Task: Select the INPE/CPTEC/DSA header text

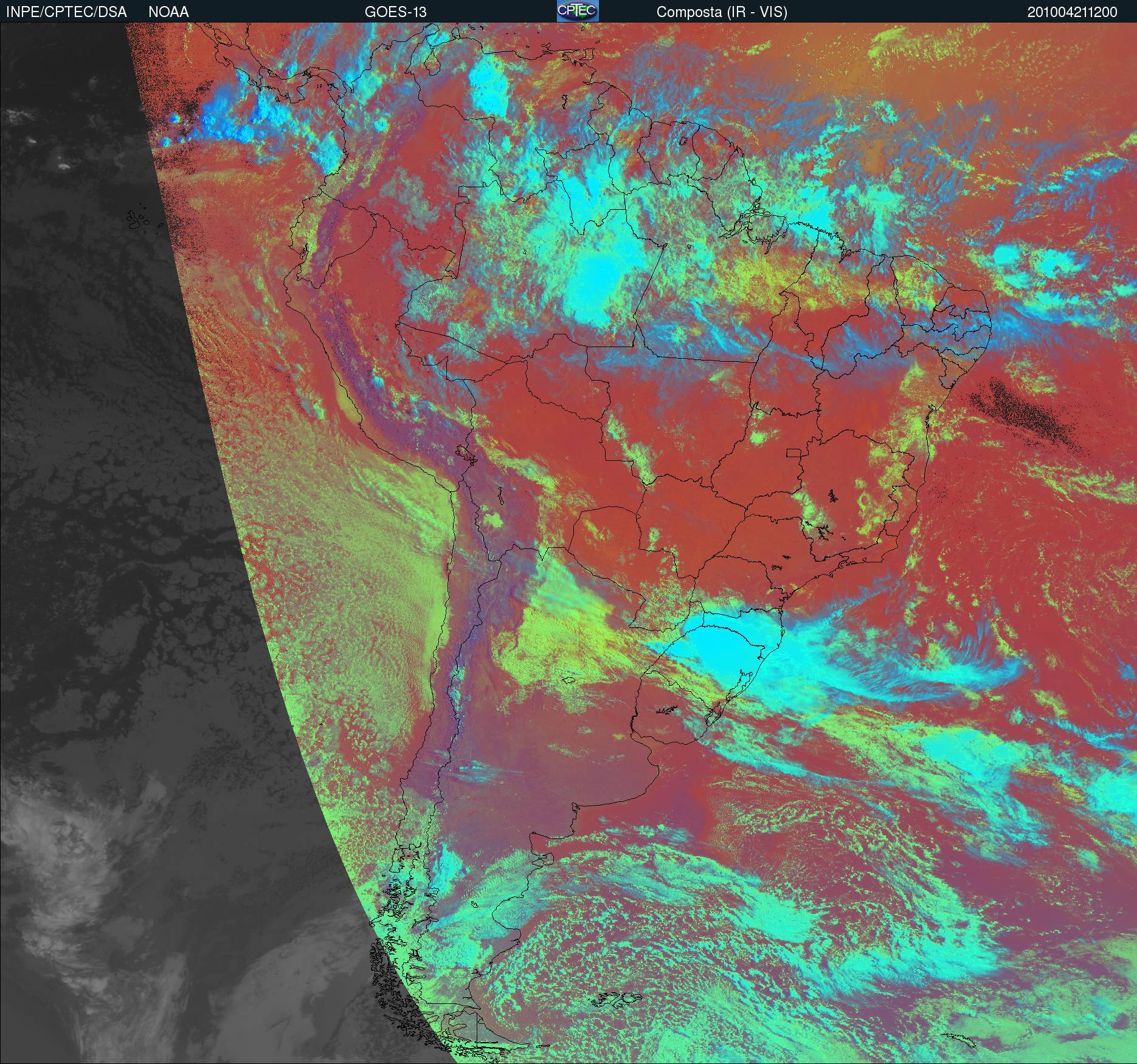Action: (x=66, y=12)
